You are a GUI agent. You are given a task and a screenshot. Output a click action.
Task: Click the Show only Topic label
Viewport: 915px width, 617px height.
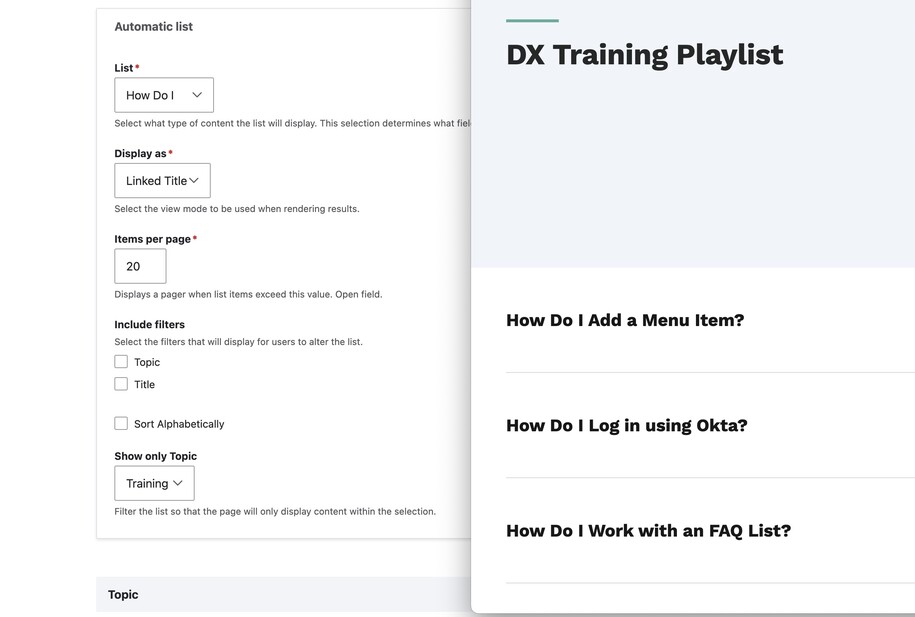[x=155, y=456]
